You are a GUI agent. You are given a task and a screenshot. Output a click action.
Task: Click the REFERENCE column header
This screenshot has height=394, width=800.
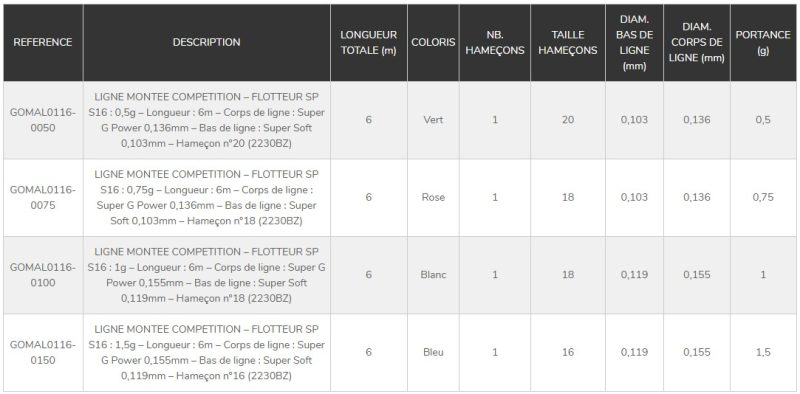(43, 42)
